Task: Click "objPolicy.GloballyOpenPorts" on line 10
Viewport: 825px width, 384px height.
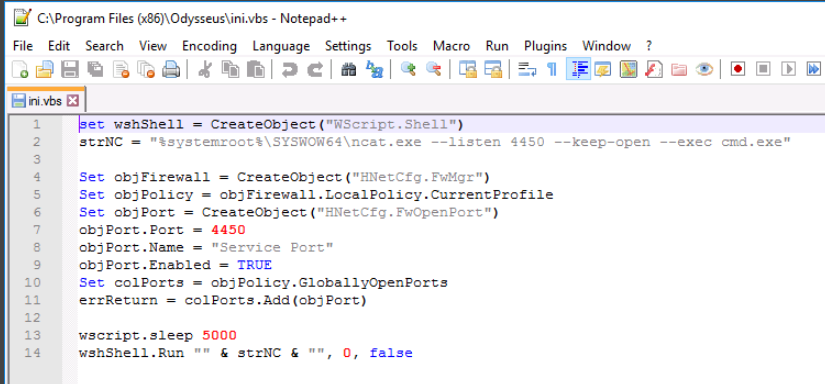Action: [329, 282]
